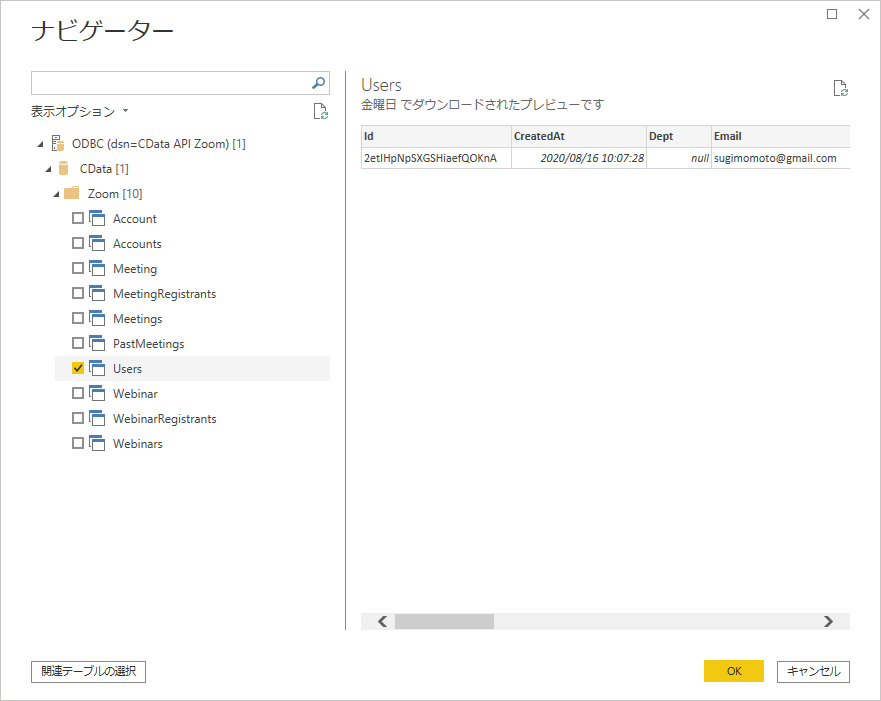Click the ODBC data source server icon
The height and width of the screenshot is (701, 881).
[58, 144]
